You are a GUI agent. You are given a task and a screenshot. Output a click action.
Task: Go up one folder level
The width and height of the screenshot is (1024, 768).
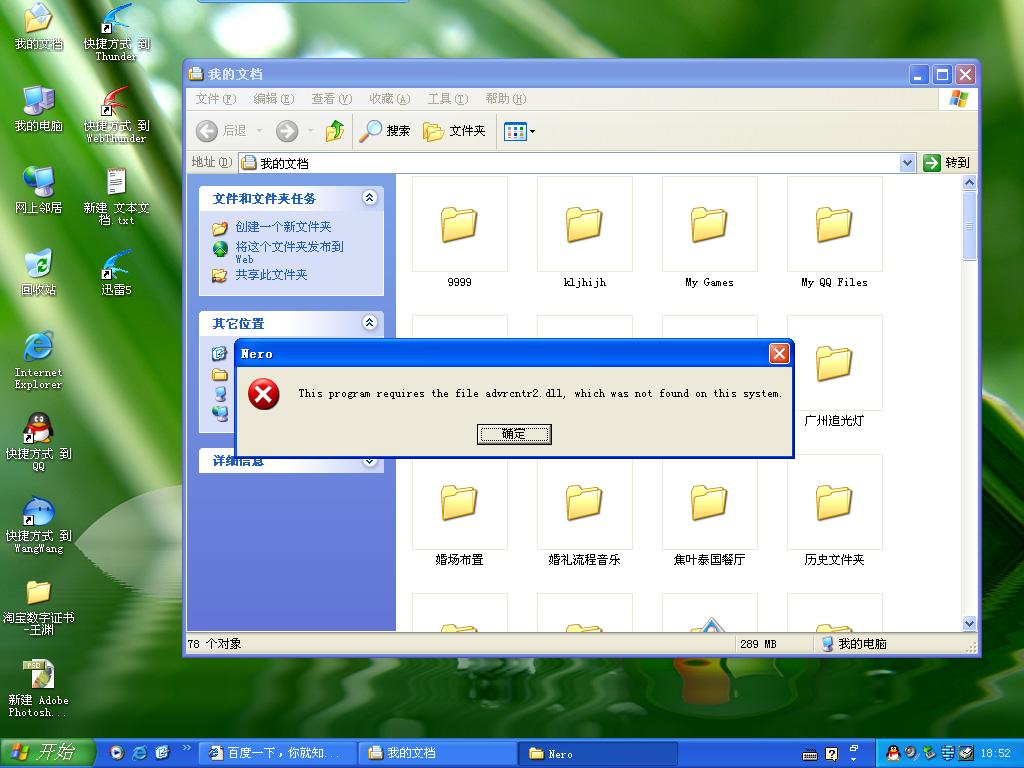(335, 131)
